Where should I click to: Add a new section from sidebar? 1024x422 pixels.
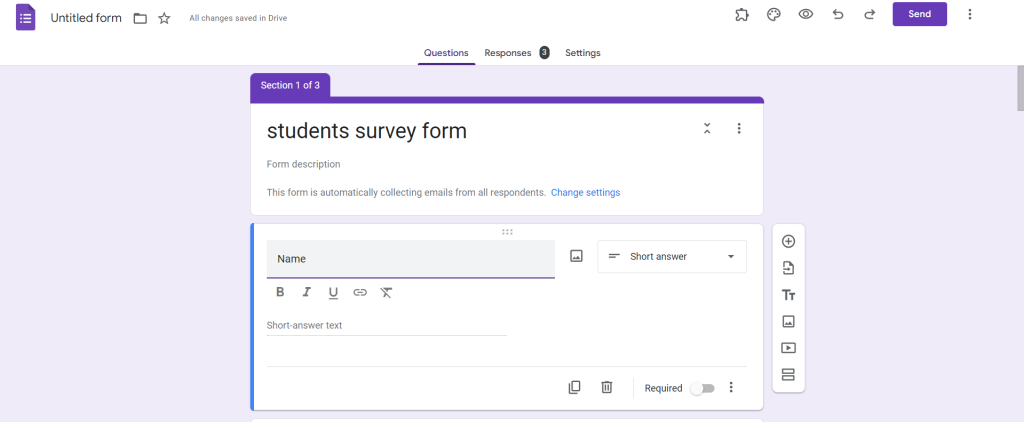(x=788, y=375)
